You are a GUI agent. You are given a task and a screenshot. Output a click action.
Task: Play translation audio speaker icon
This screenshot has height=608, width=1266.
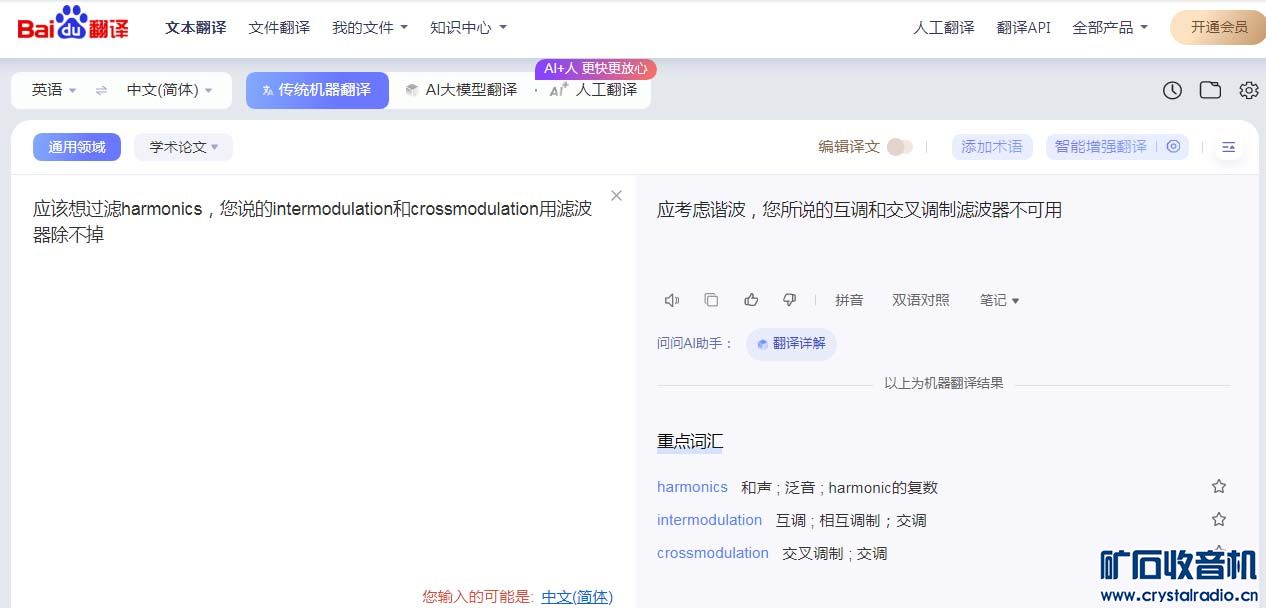(672, 300)
